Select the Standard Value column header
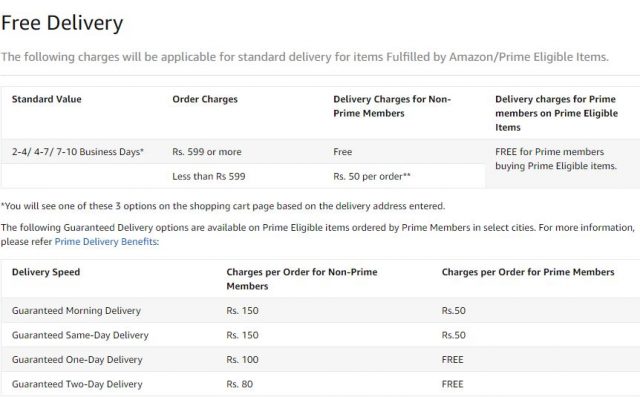 click(47, 99)
